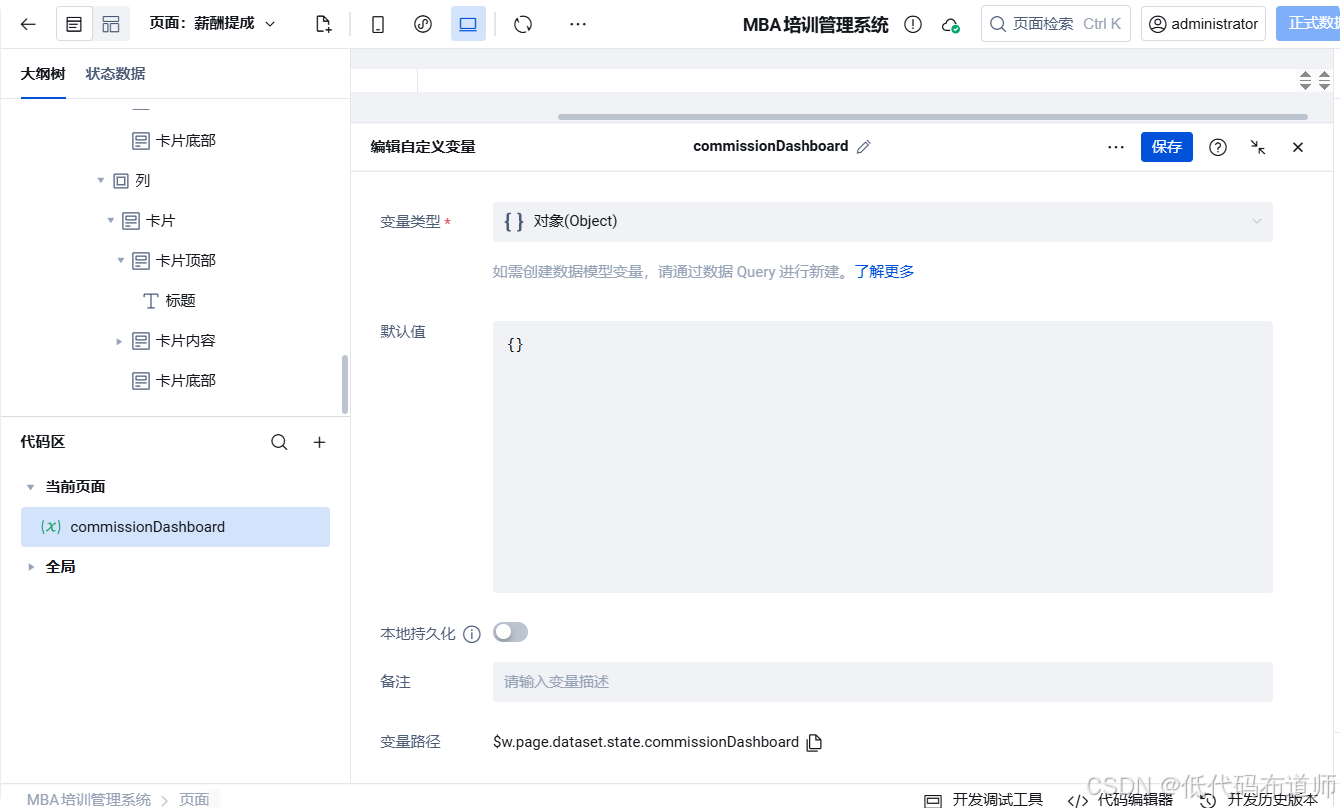The height and width of the screenshot is (808, 1340).
Task: Open the component layout panel icon
Action: (111, 24)
